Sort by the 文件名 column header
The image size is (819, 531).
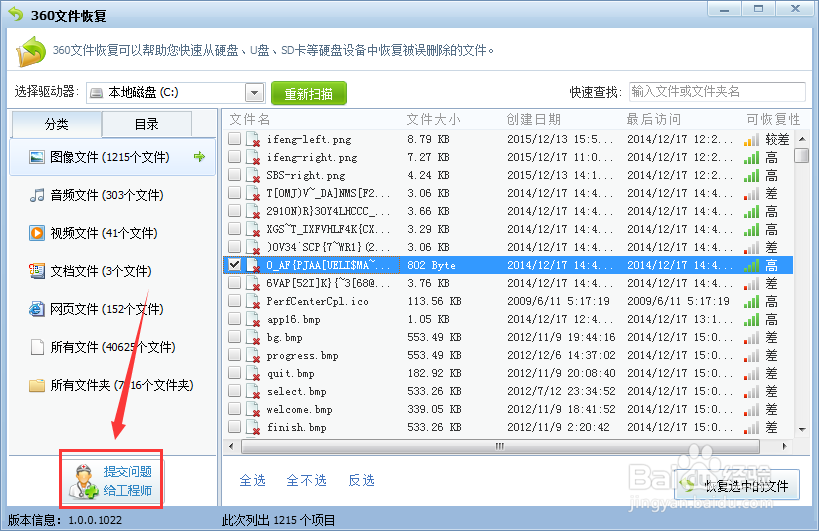[x=250, y=120]
